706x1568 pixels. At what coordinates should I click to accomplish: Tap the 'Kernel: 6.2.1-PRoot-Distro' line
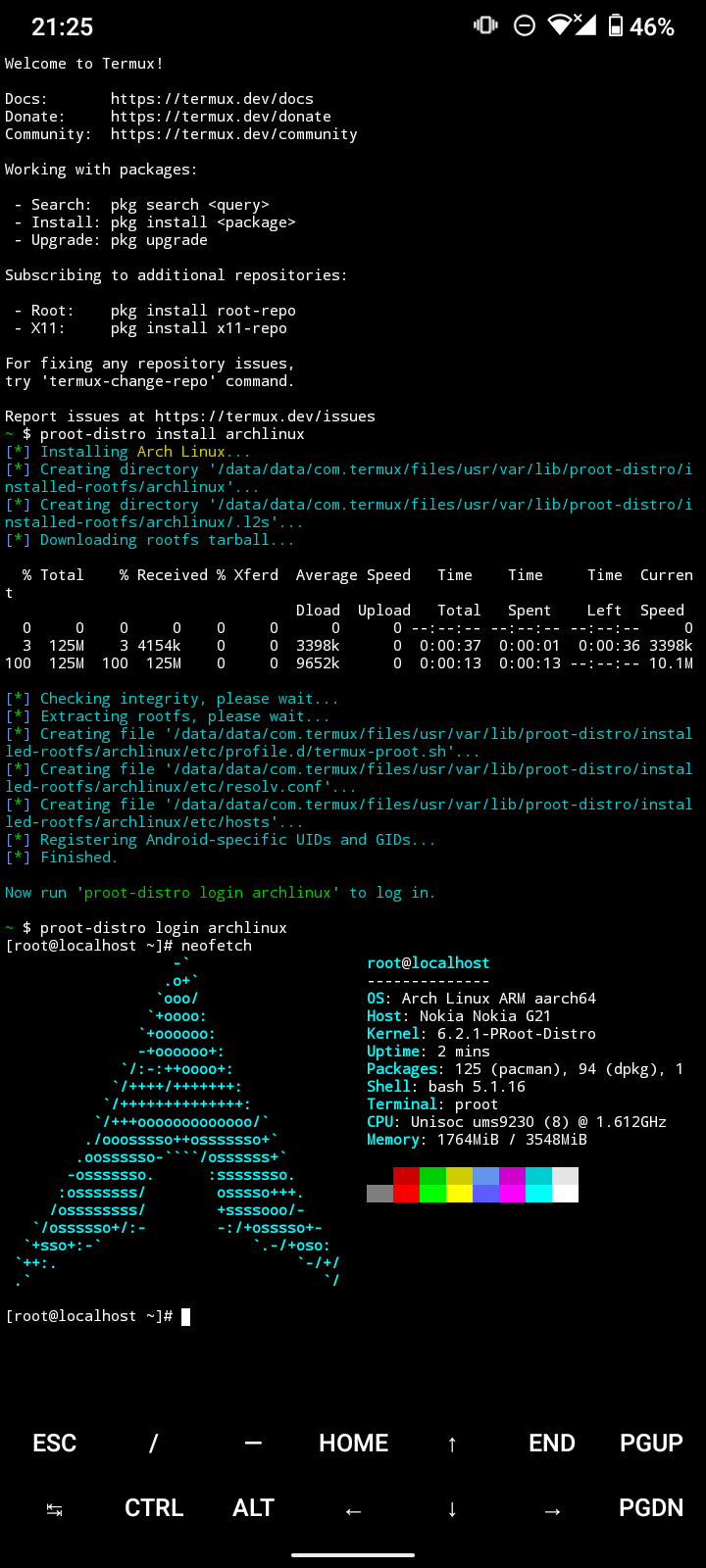481,1034
